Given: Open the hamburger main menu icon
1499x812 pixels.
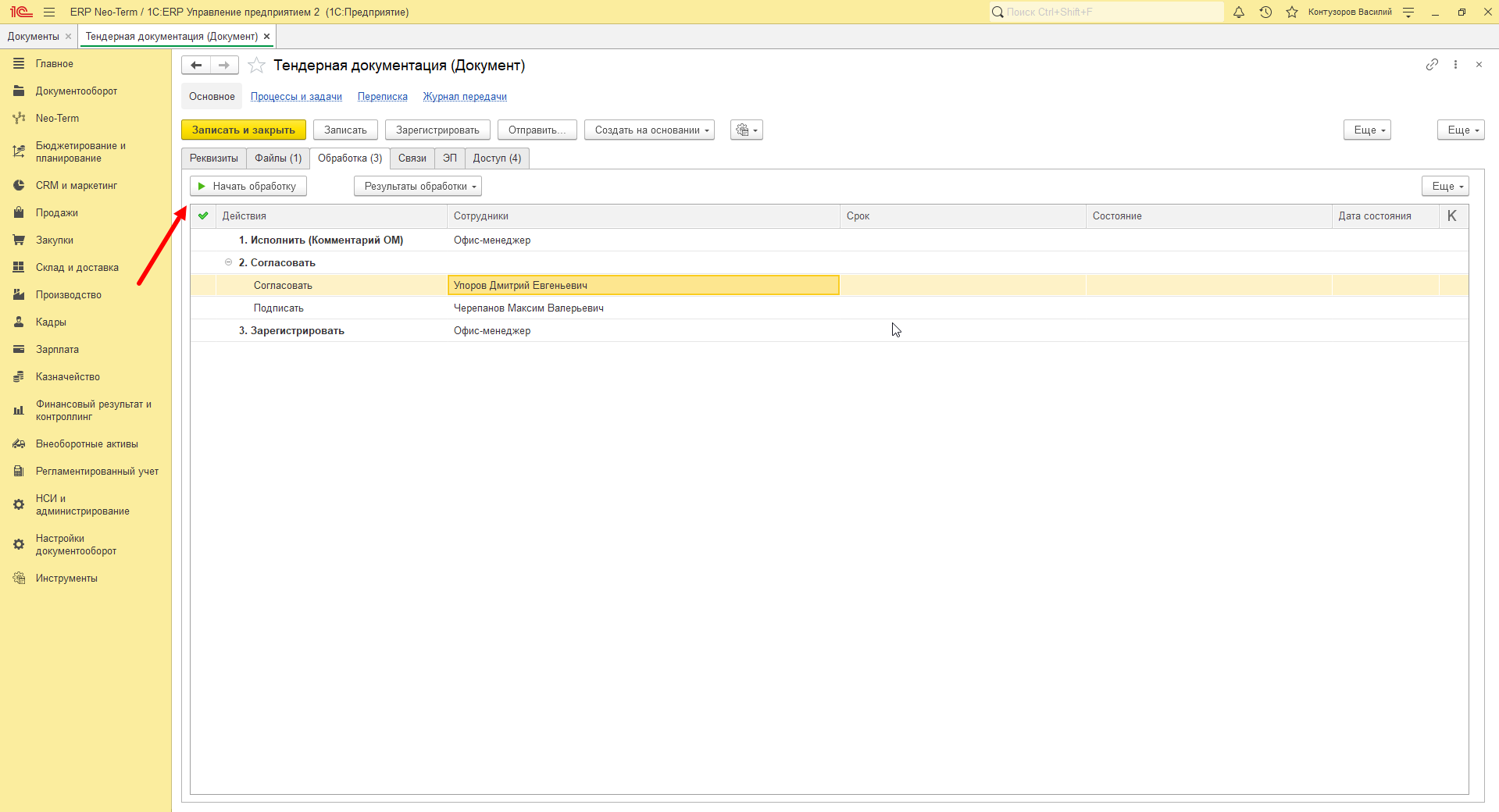Looking at the screenshot, I should point(49,12).
